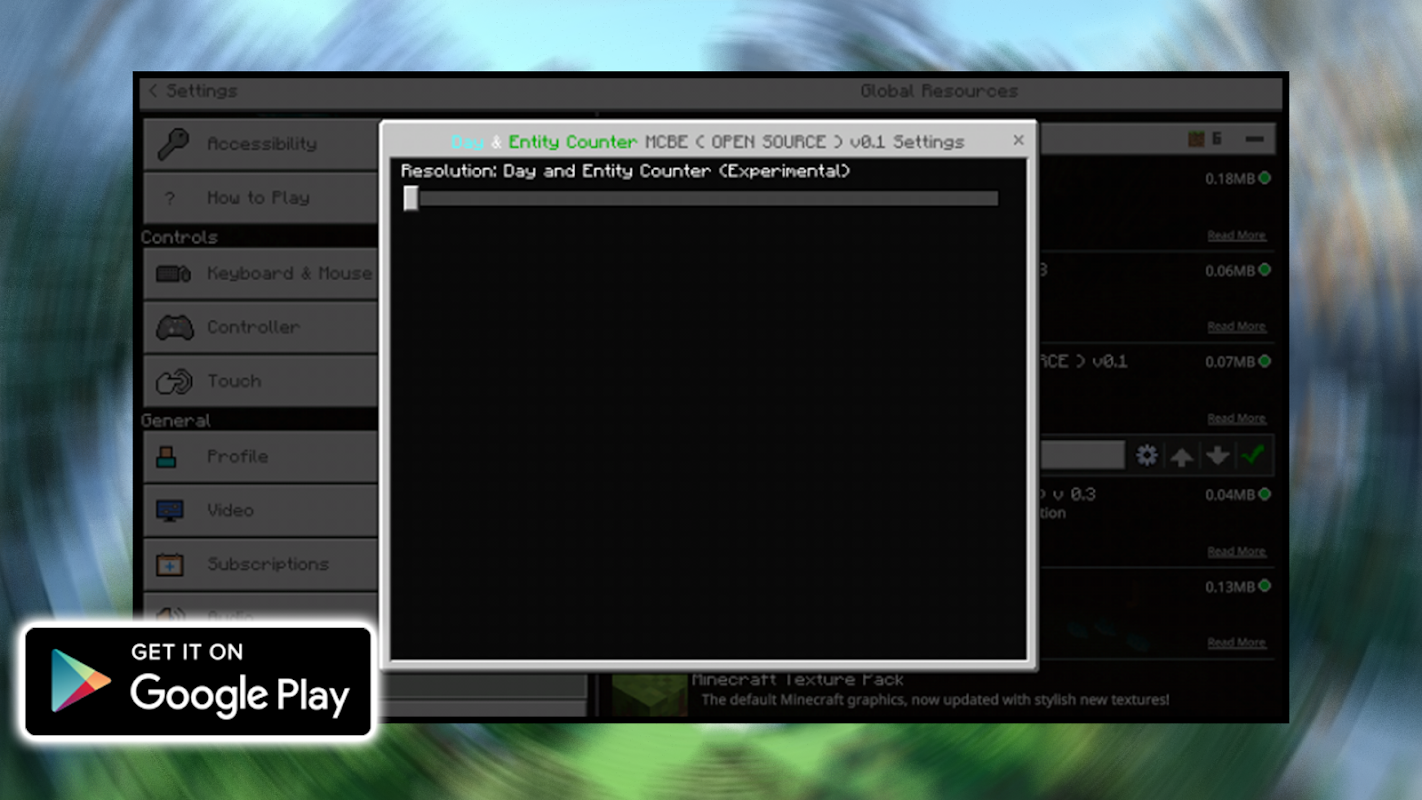Click the '0.13MB' pack size label
The height and width of the screenshot is (800, 1422).
click(1230, 587)
